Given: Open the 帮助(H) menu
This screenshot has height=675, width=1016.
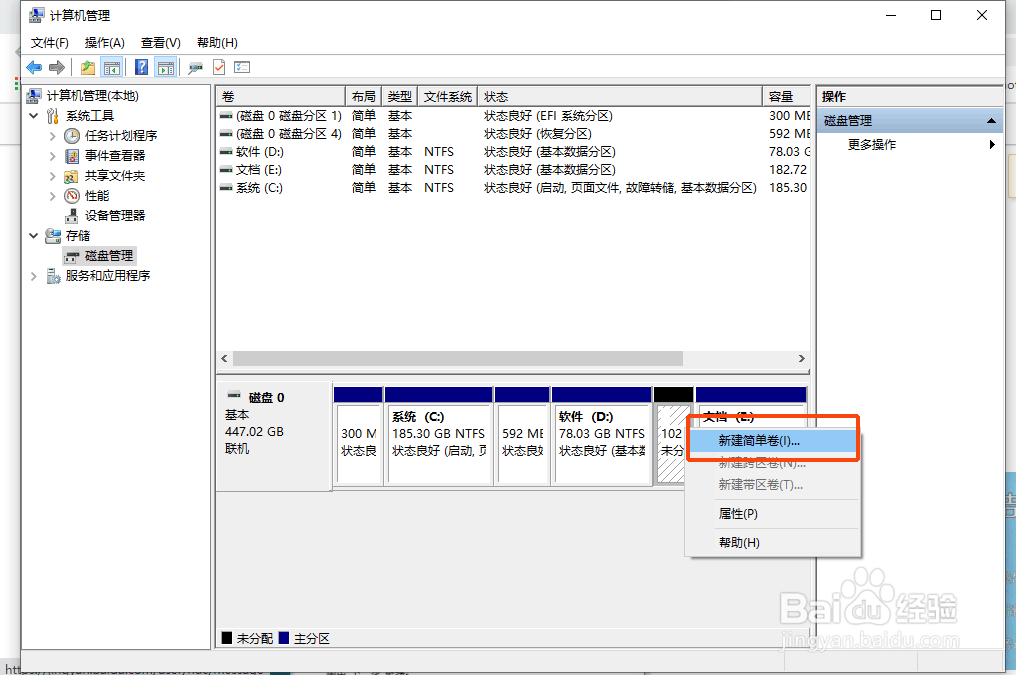Looking at the screenshot, I should [217, 43].
